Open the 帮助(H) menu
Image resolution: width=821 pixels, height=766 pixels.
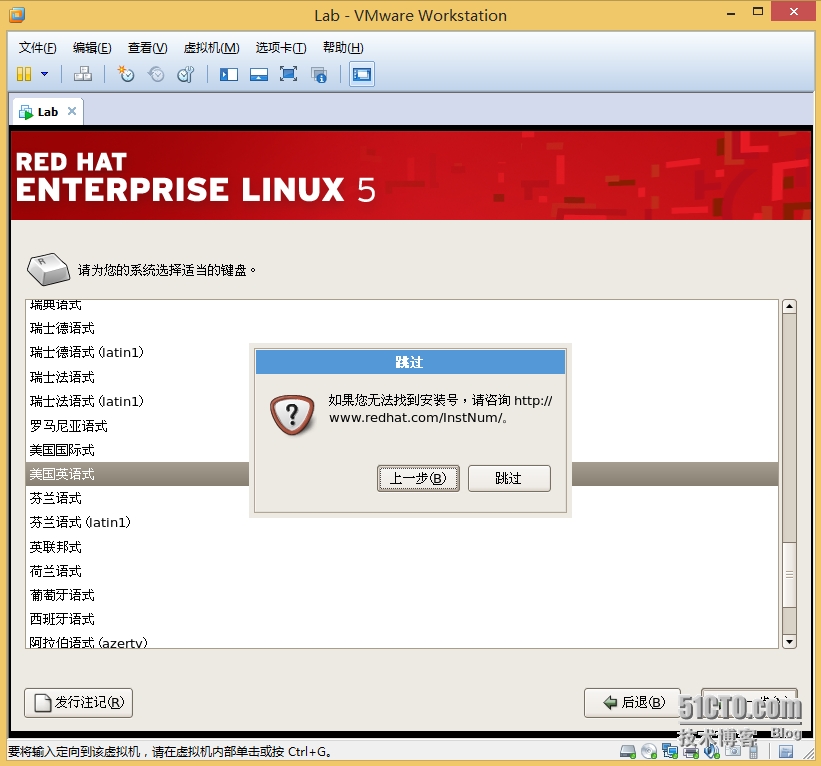pos(343,48)
